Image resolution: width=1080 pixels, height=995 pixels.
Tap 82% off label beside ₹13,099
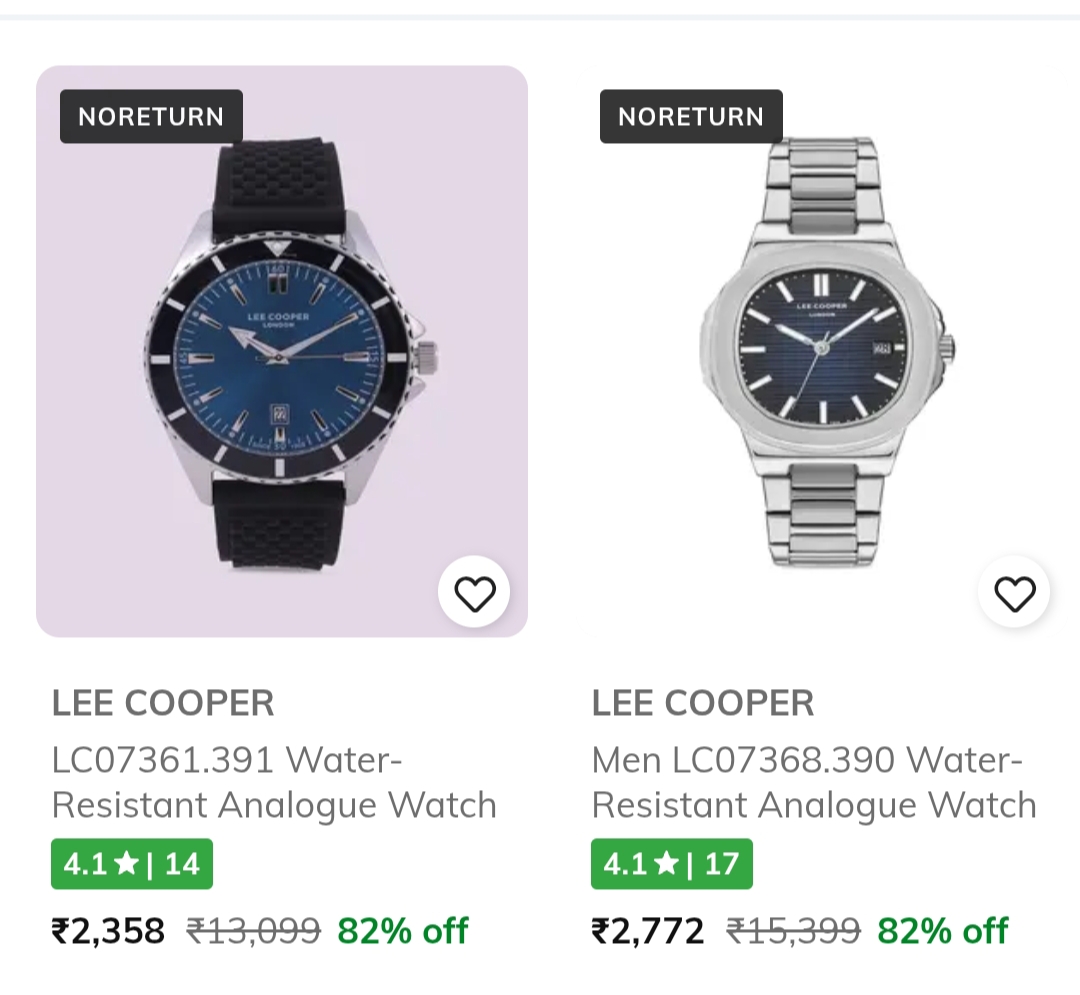coord(403,931)
